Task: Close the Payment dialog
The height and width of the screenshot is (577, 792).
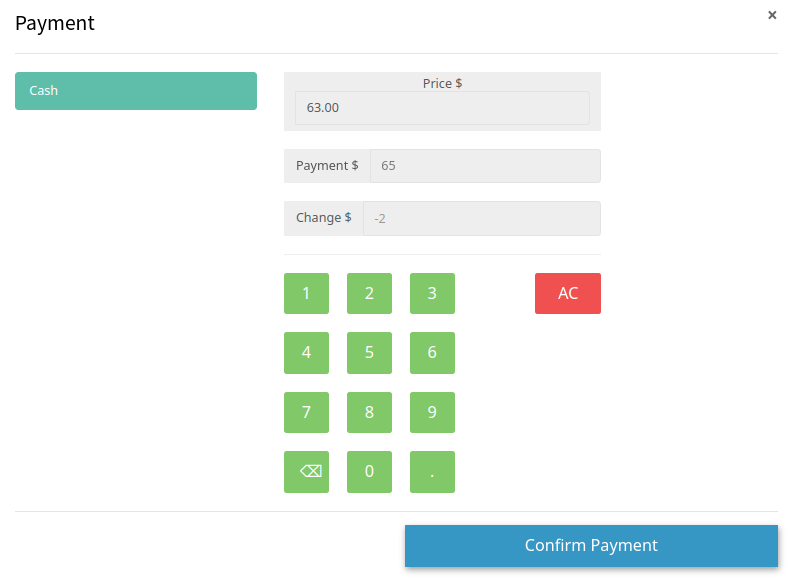Action: [771, 15]
